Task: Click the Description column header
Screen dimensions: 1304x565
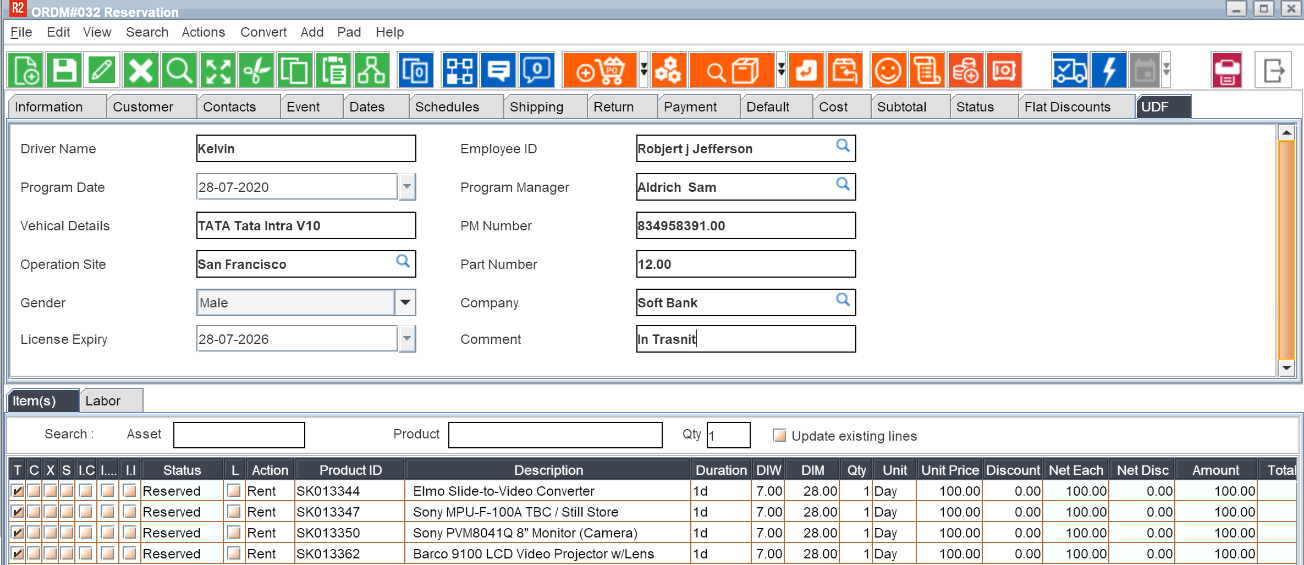Action: point(548,470)
